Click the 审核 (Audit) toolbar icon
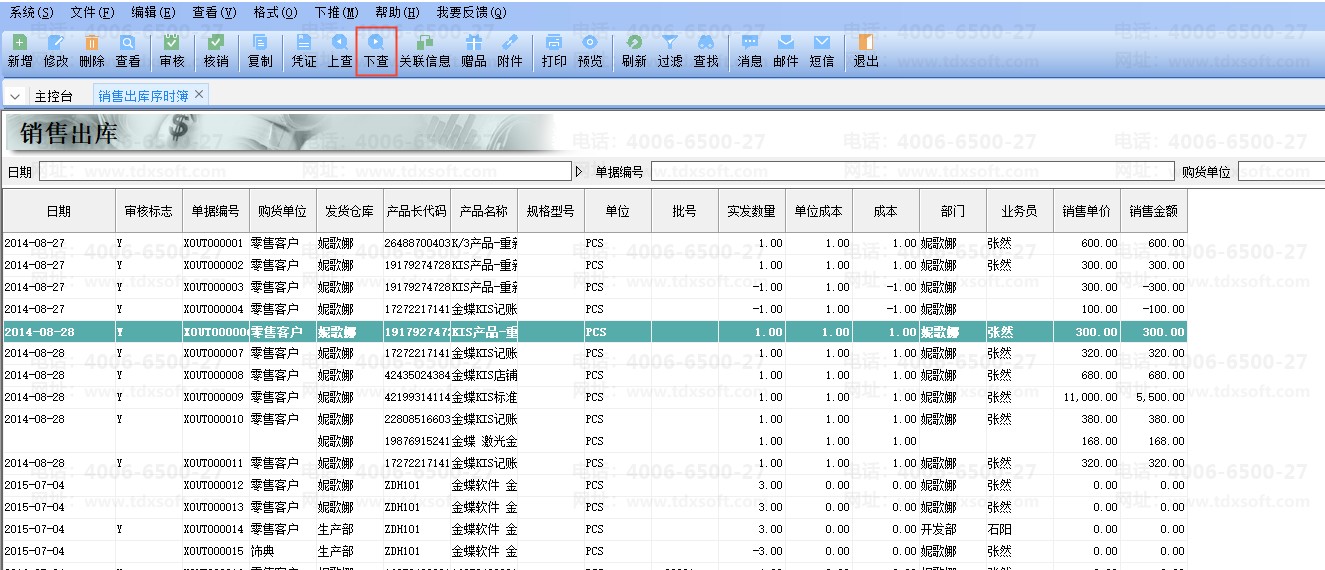The image size is (1325, 570). click(172, 51)
